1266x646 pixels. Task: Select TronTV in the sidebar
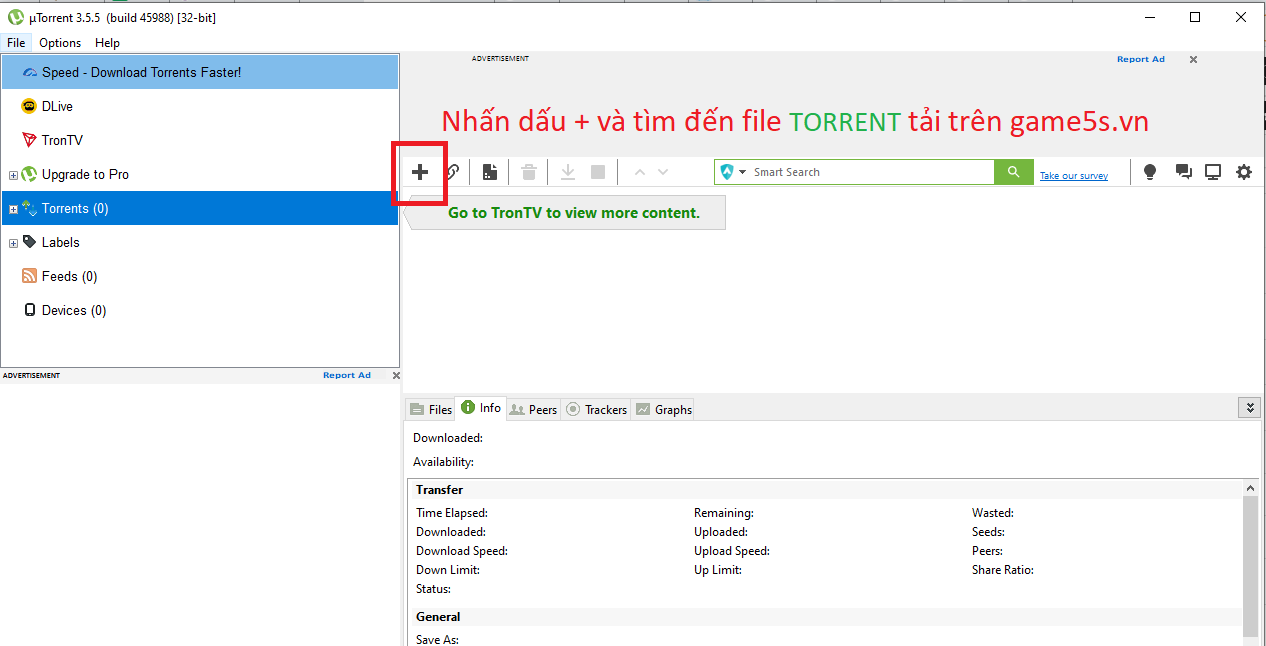pyautogui.click(x=200, y=140)
